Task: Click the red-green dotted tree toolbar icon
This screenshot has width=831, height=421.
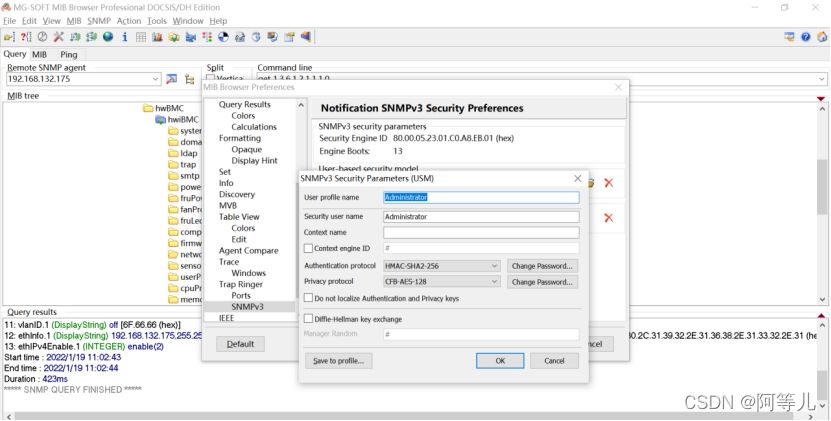Action: pos(207,37)
